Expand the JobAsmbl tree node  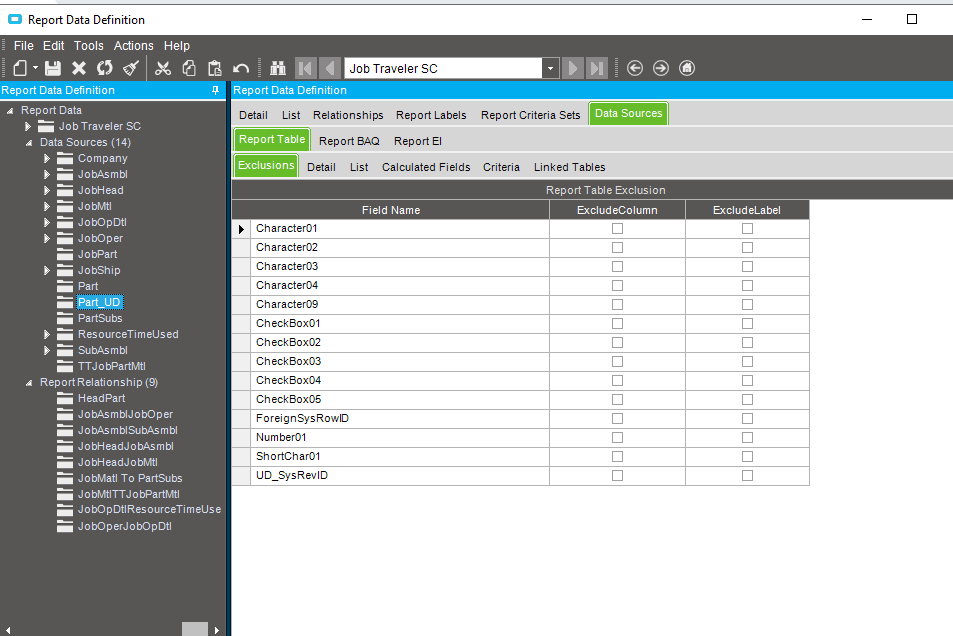(47, 175)
